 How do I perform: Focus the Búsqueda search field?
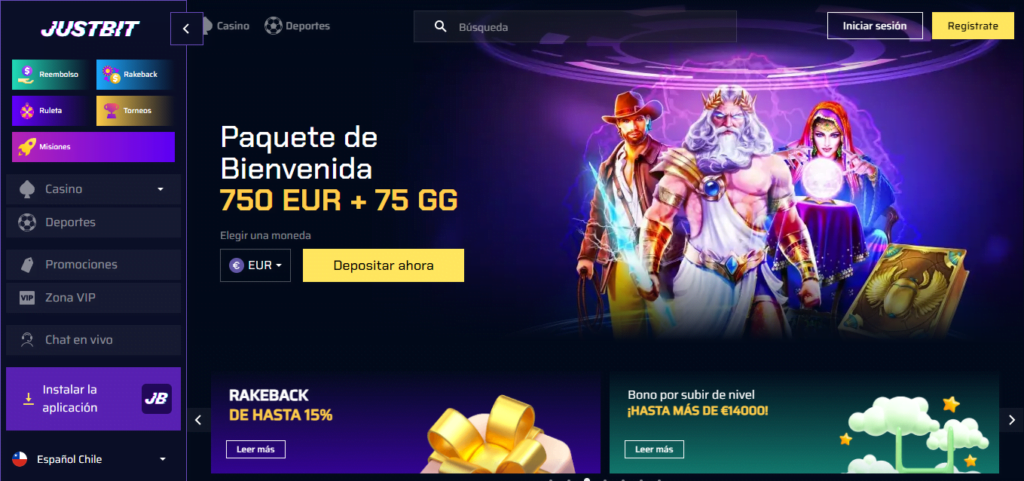pyautogui.click(x=575, y=27)
